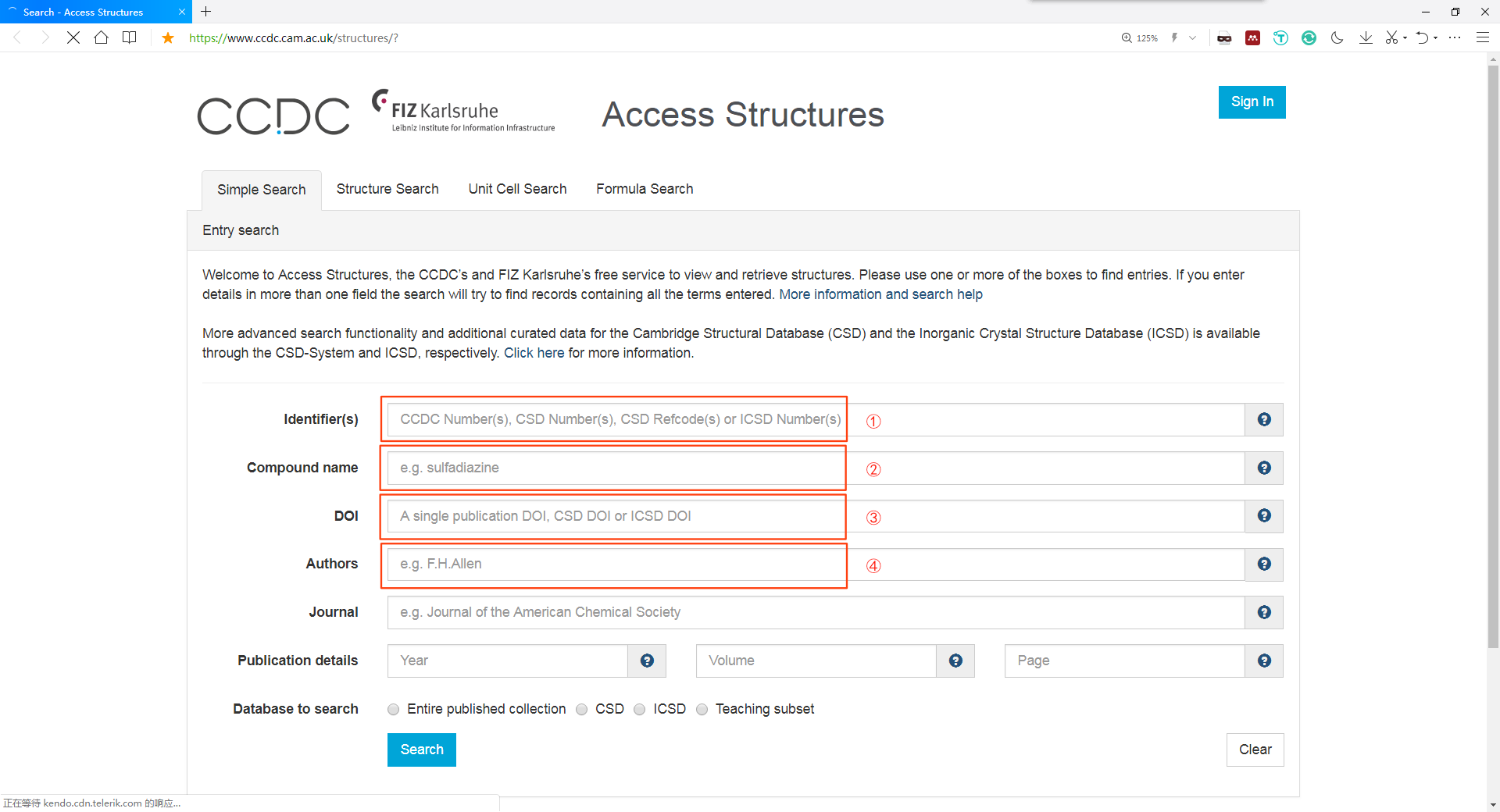1500x812 pixels.
Task: Toggle bookmark star in address bar
Action: pos(168,37)
